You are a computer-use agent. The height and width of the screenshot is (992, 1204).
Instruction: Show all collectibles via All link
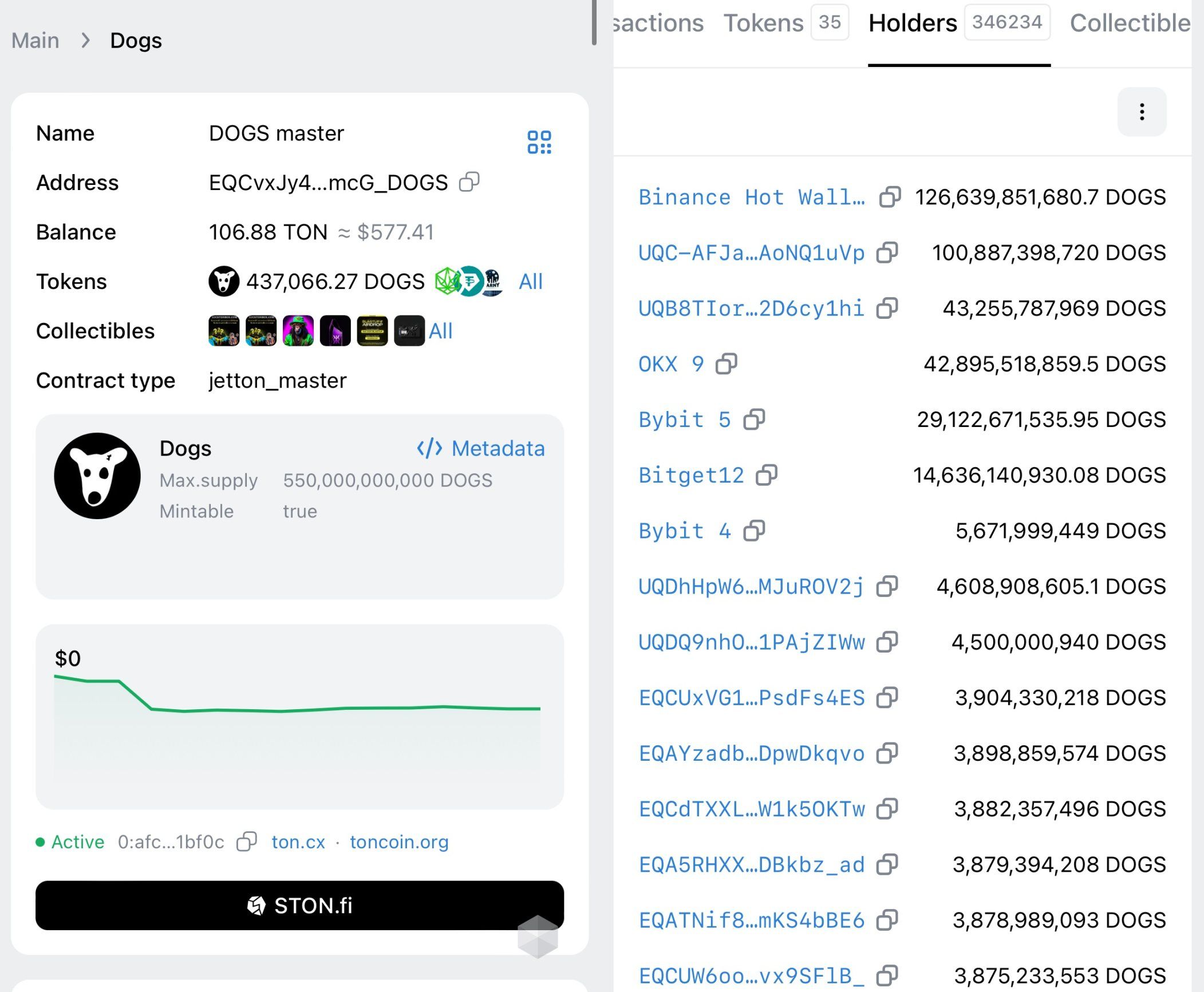click(x=440, y=331)
